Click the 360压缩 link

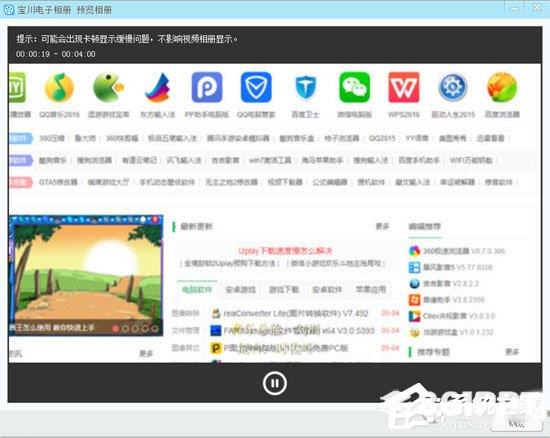(52, 138)
